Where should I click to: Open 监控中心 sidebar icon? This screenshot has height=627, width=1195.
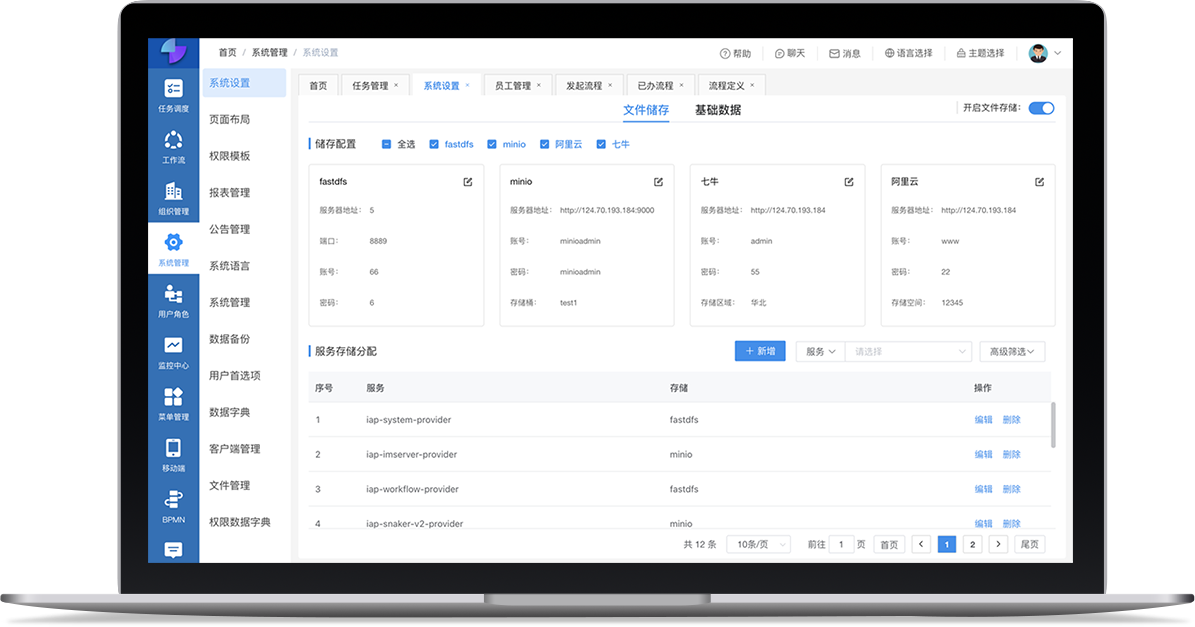[173, 352]
